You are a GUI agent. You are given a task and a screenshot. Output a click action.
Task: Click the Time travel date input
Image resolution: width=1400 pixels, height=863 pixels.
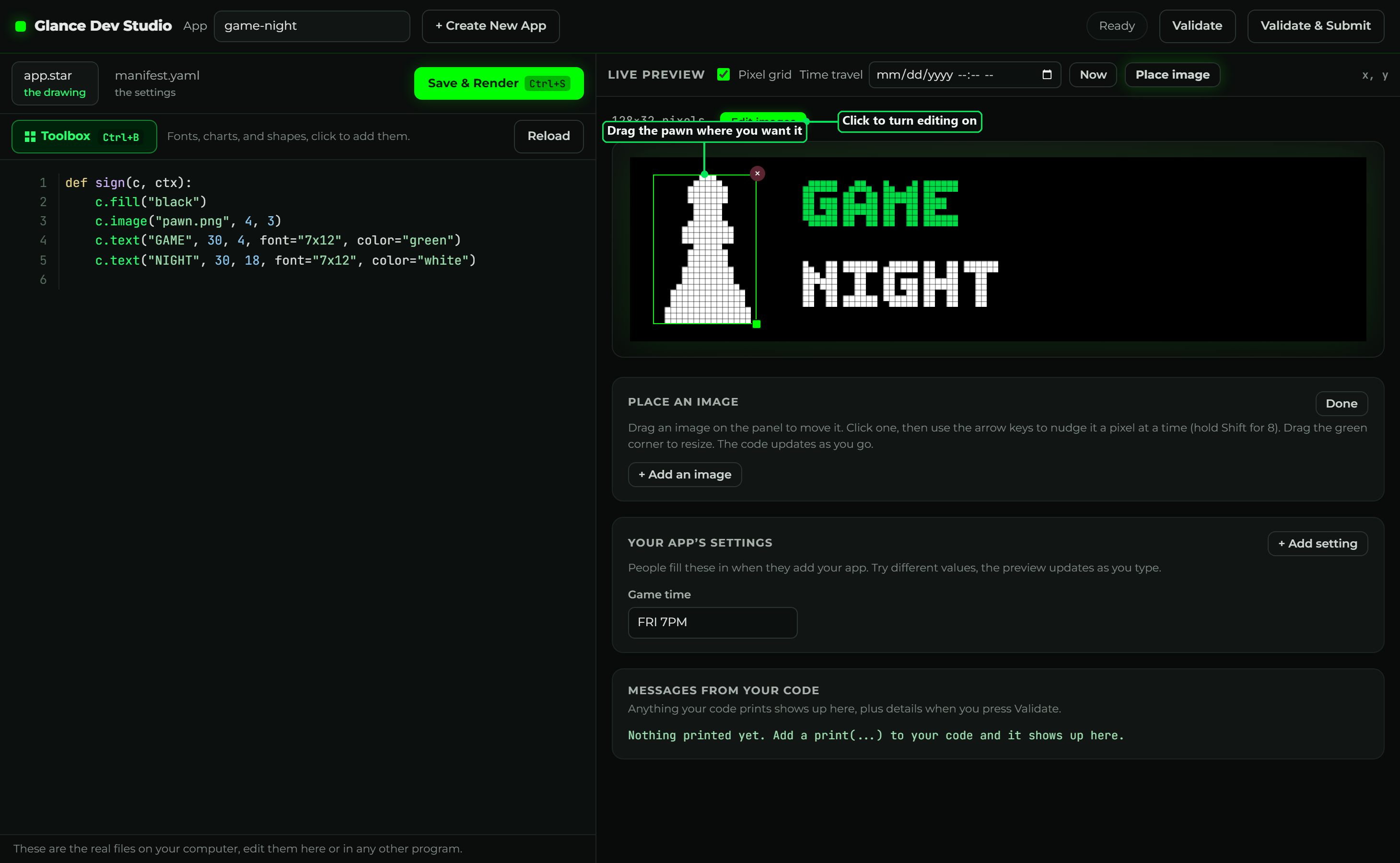pyautogui.click(x=965, y=75)
